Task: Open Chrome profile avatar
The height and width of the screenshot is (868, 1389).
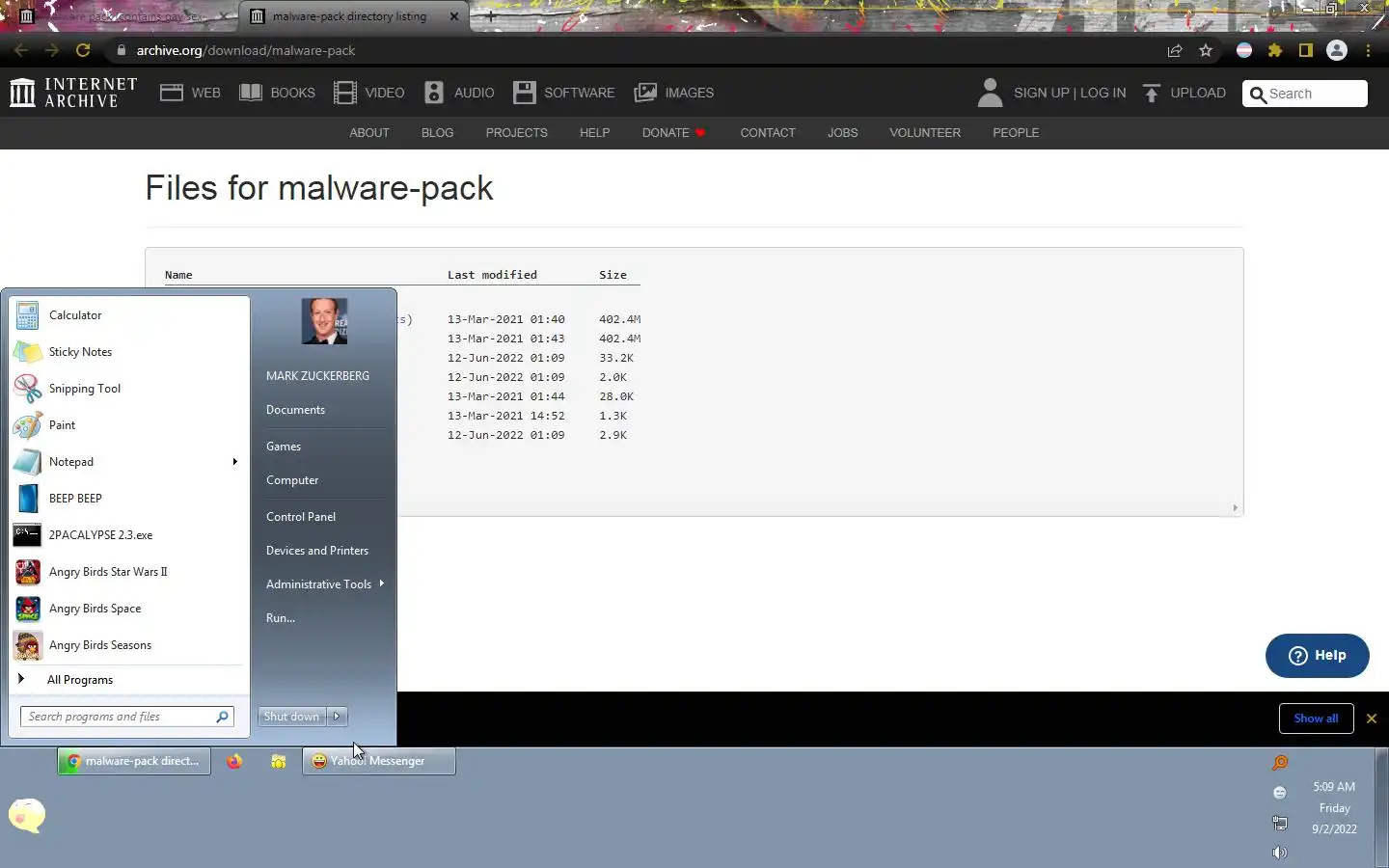Action: 1337,50
